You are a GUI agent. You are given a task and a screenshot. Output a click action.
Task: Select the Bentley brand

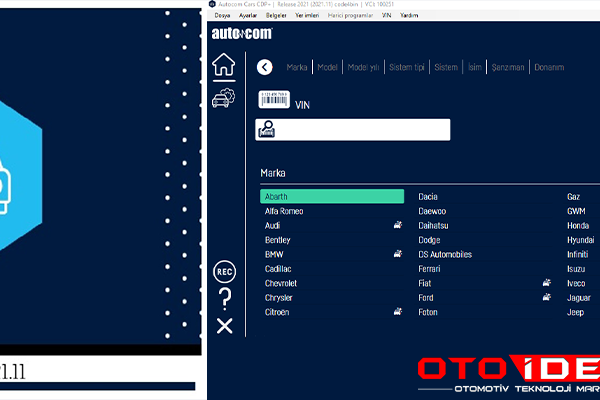(278, 240)
